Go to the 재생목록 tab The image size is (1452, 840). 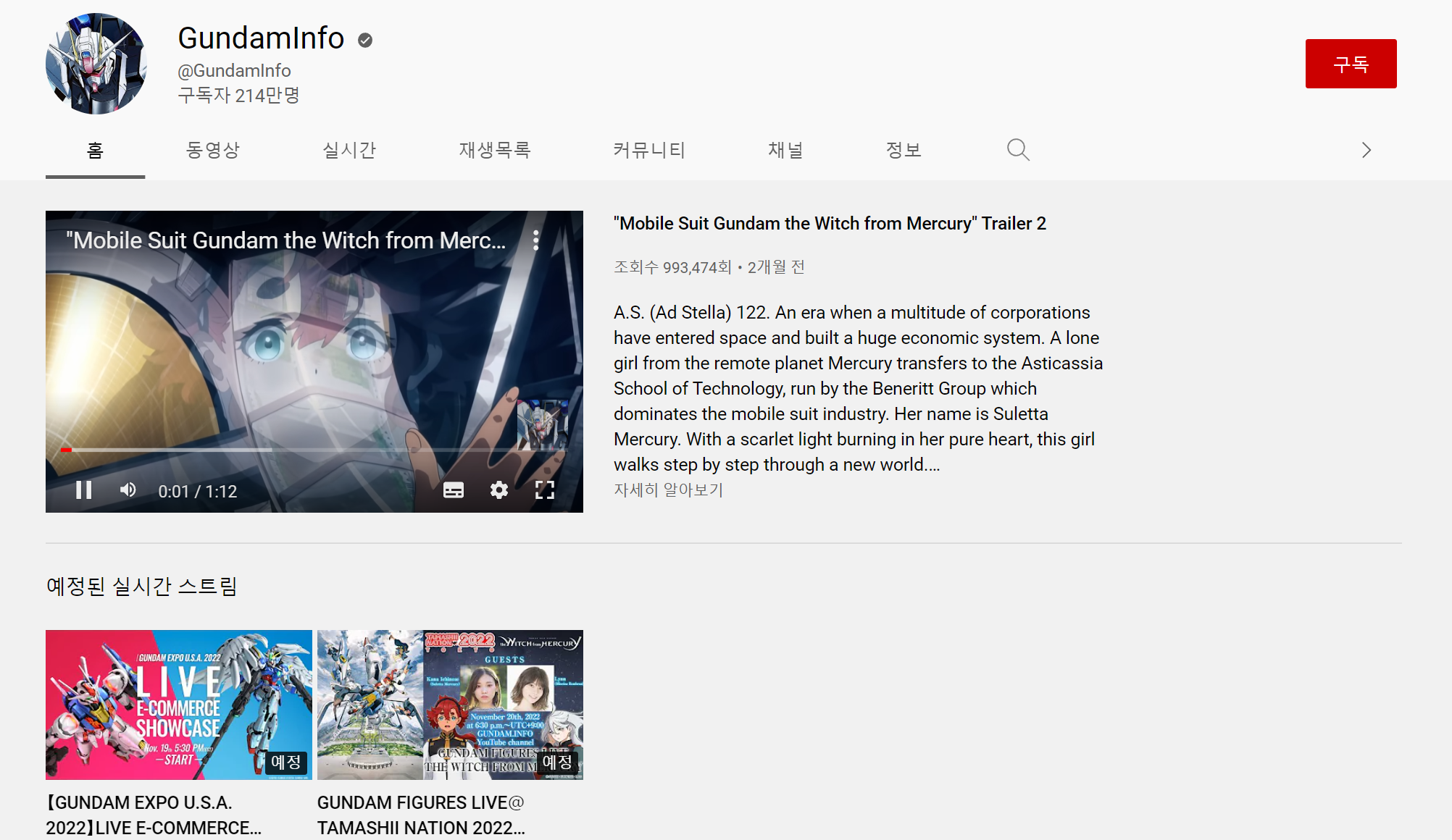(x=494, y=150)
